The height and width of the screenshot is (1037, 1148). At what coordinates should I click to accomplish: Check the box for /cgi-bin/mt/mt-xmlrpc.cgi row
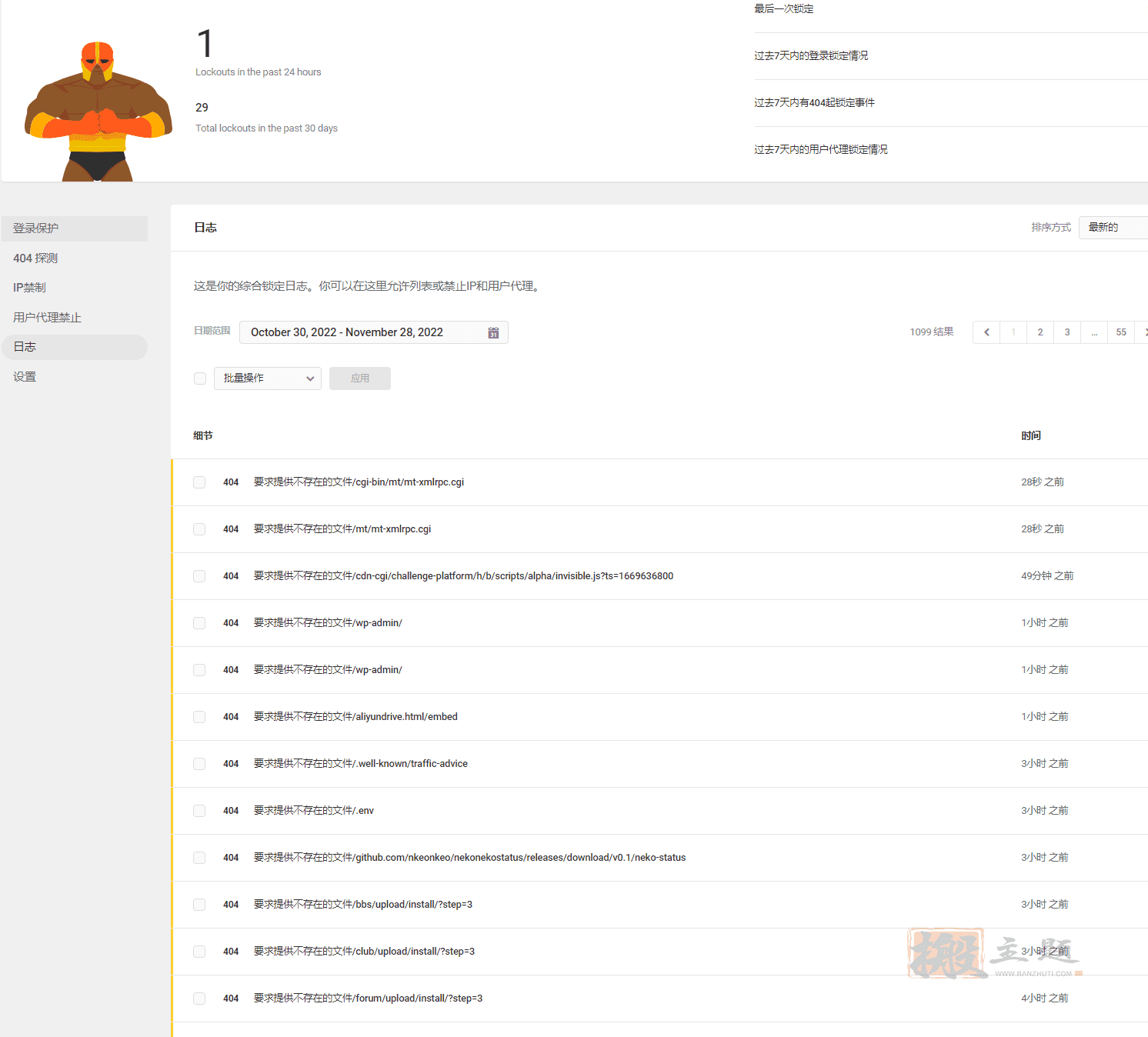pyautogui.click(x=199, y=482)
